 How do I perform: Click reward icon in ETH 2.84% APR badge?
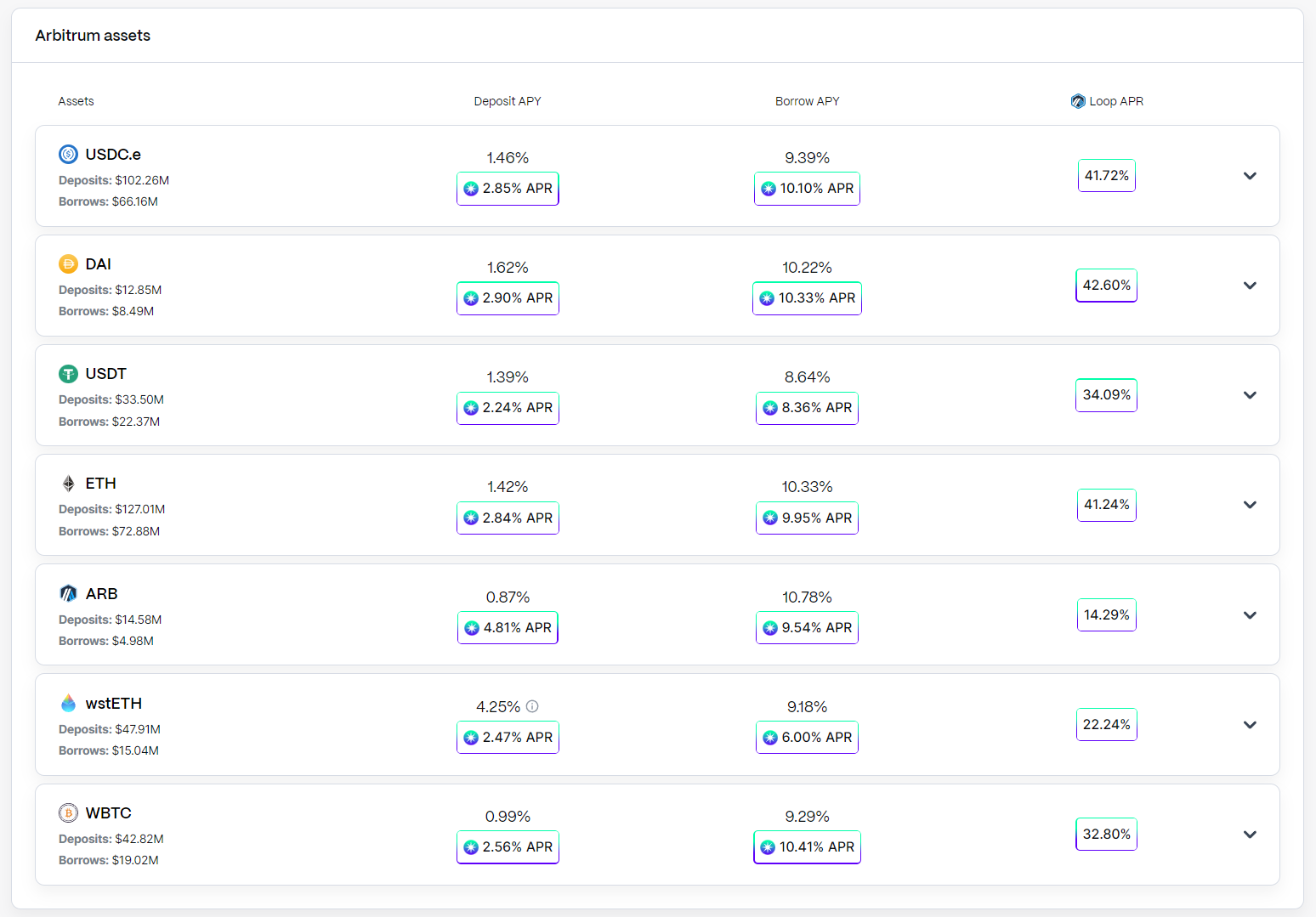point(471,518)
